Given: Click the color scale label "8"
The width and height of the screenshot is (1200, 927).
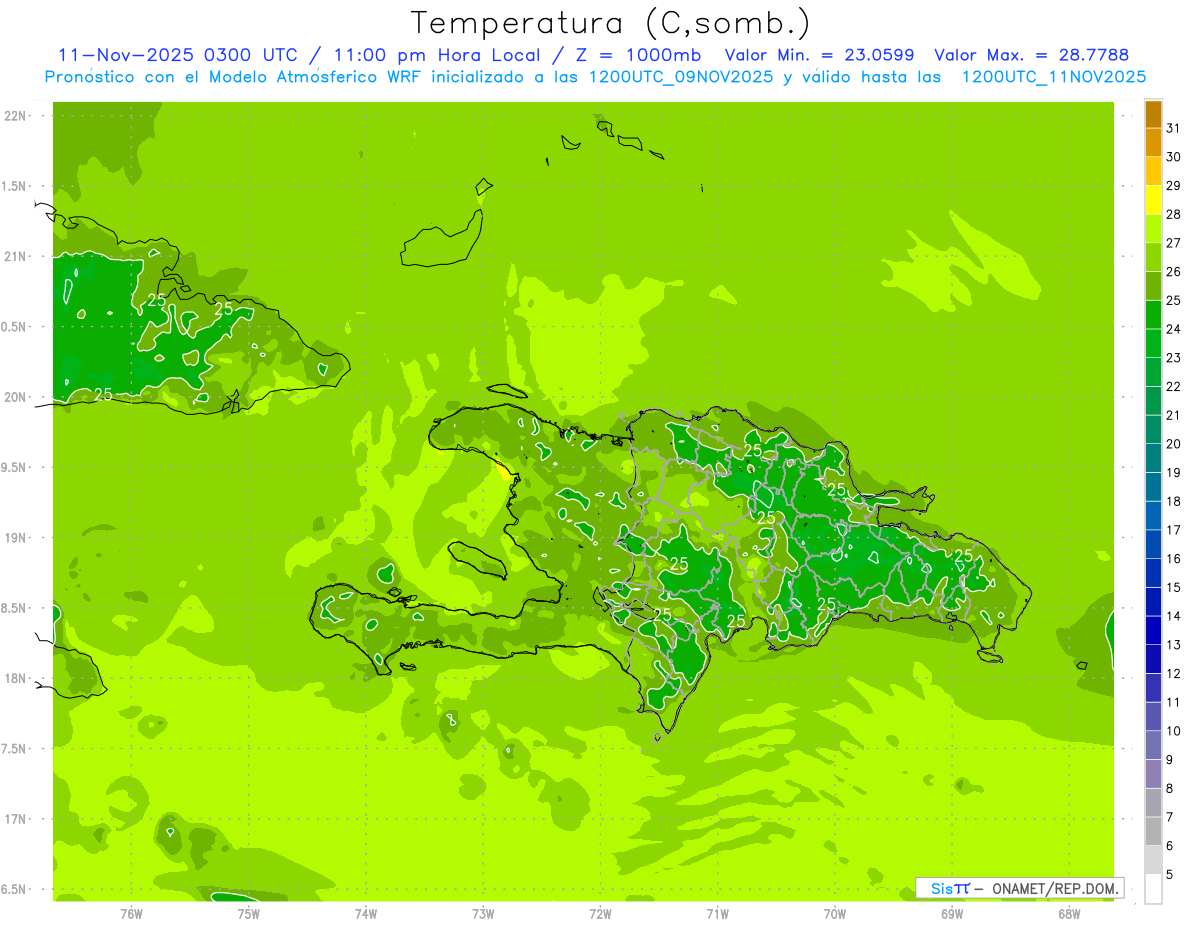Looking at the screenshot, I should [x=1170, y=789].
